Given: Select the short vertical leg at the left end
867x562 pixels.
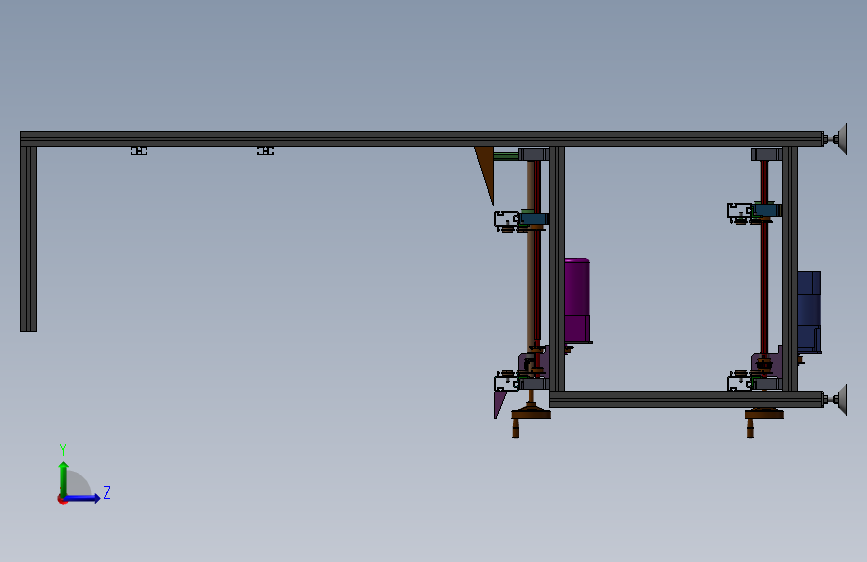Looking at the screenshot, I should coord(29,239).
